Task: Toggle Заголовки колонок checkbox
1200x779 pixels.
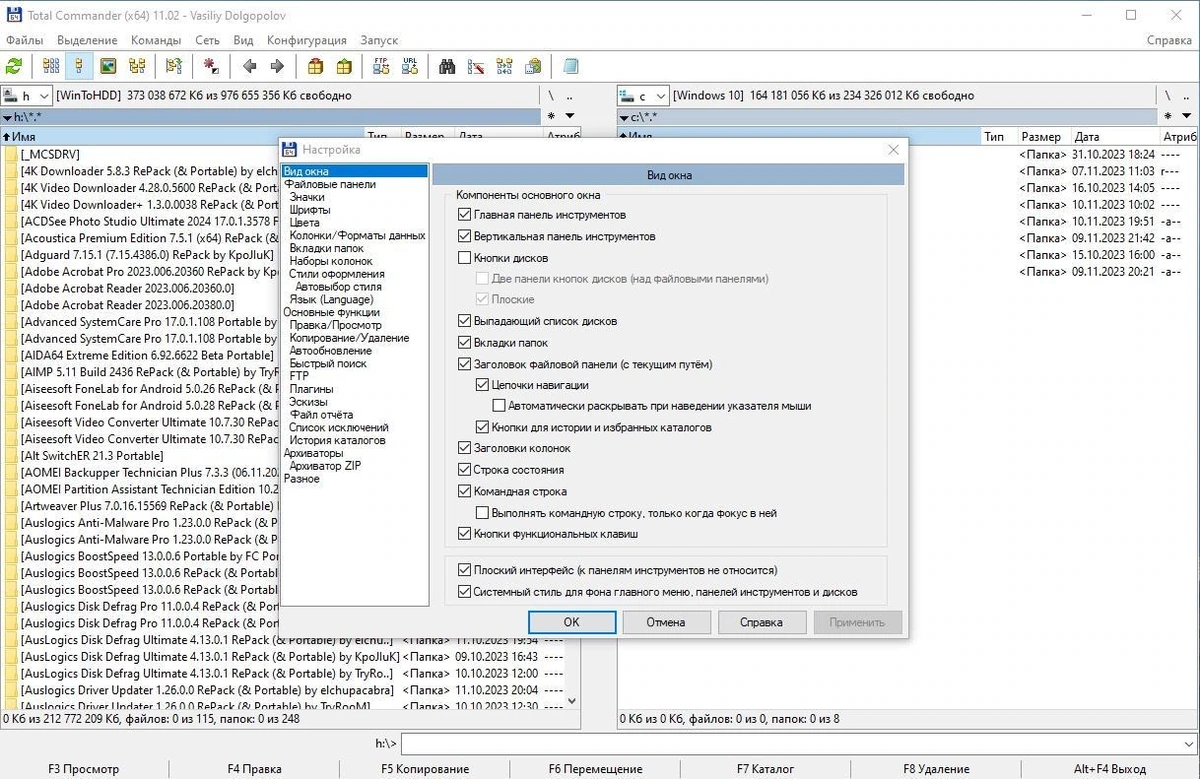Action: click(464, 449)
